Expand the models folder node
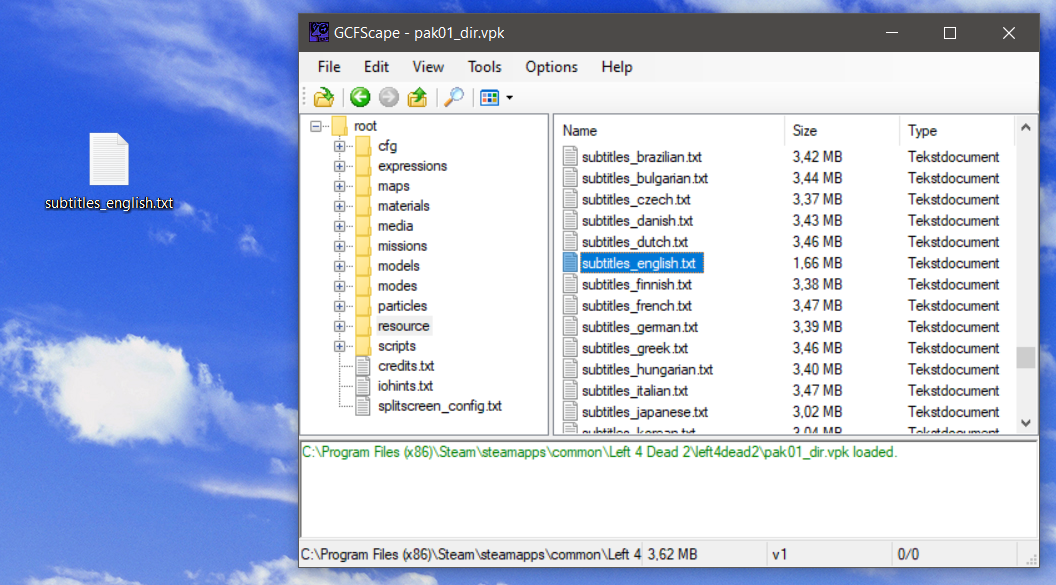1056x585 pixels. click(x=339, y=266)
